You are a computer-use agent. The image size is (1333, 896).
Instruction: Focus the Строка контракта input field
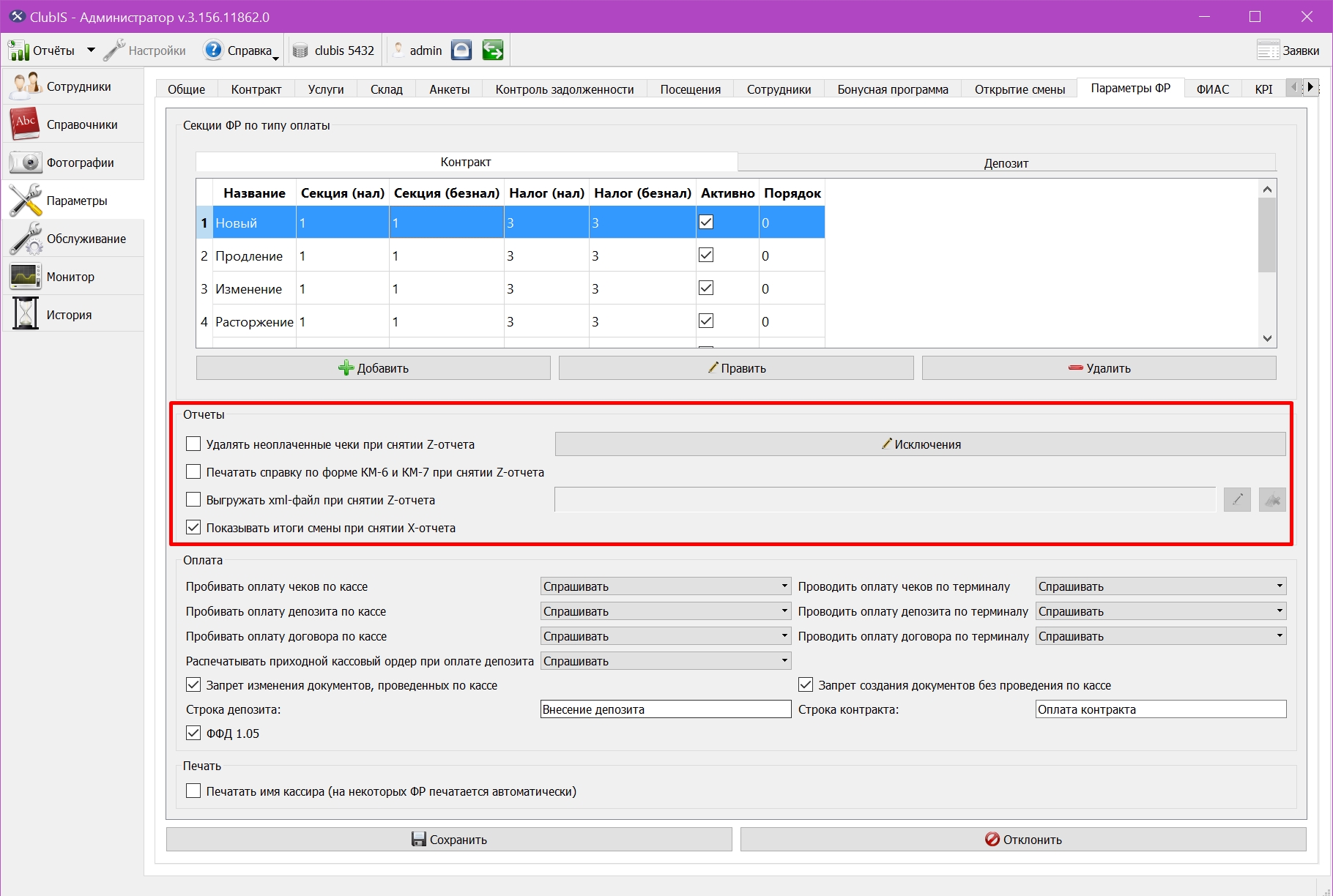click(x=1161, y=709)
